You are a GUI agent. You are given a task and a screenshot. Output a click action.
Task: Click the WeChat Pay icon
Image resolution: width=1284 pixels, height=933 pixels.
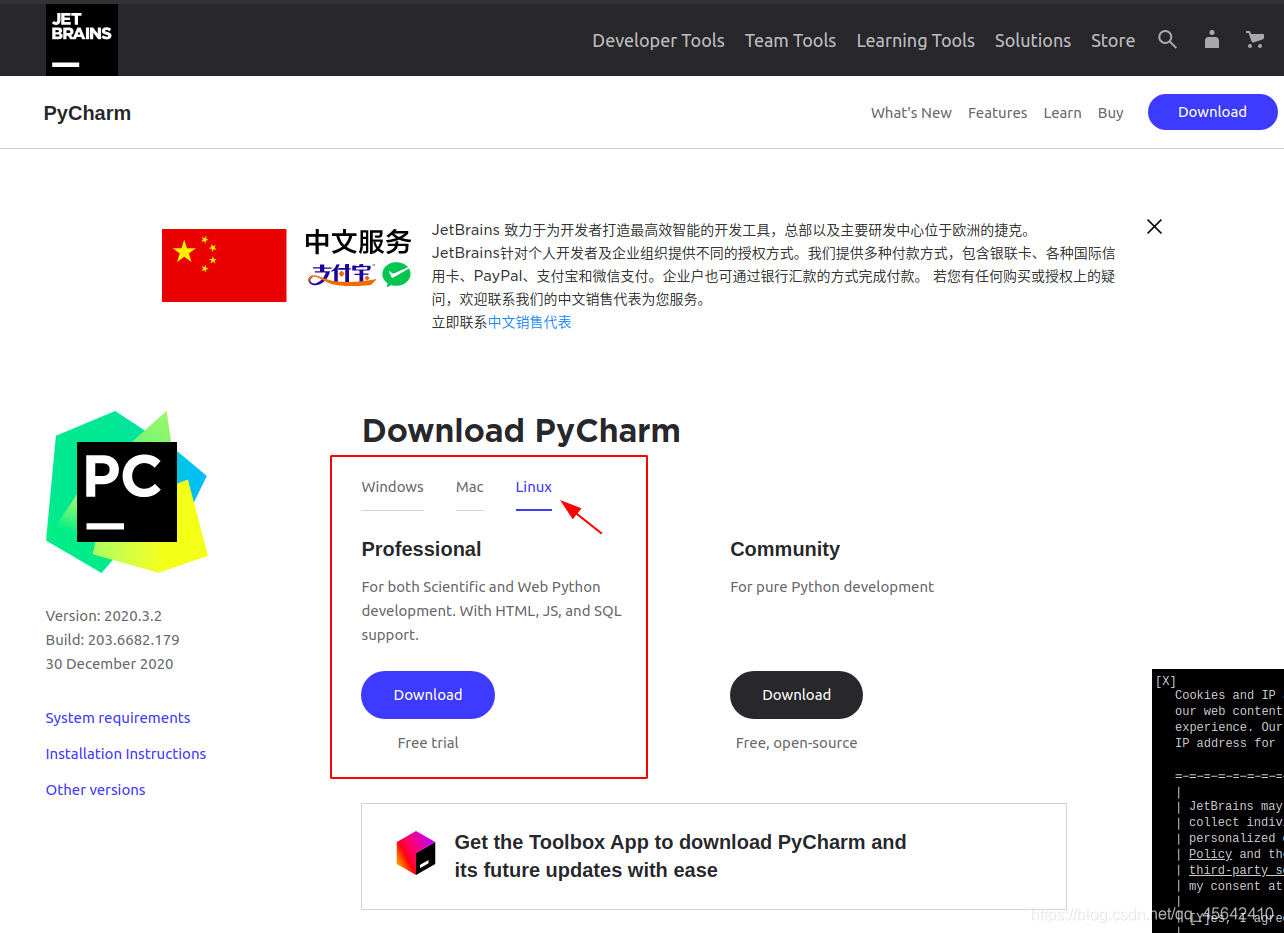397,274
